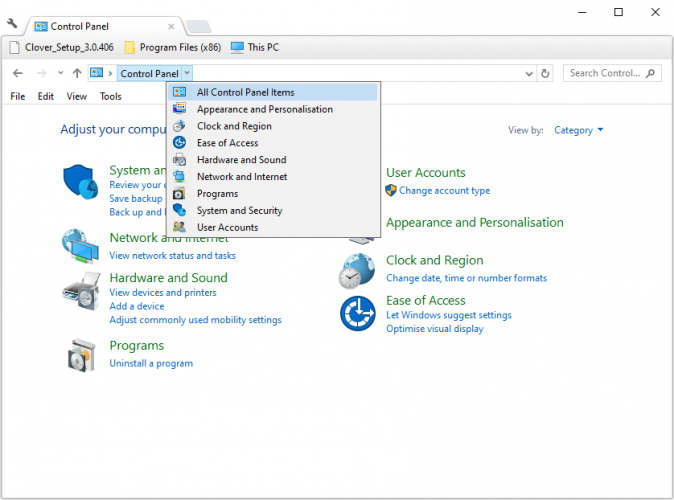Open the File menu
Viewport: 674px width, 500px height.
[18, 96]
